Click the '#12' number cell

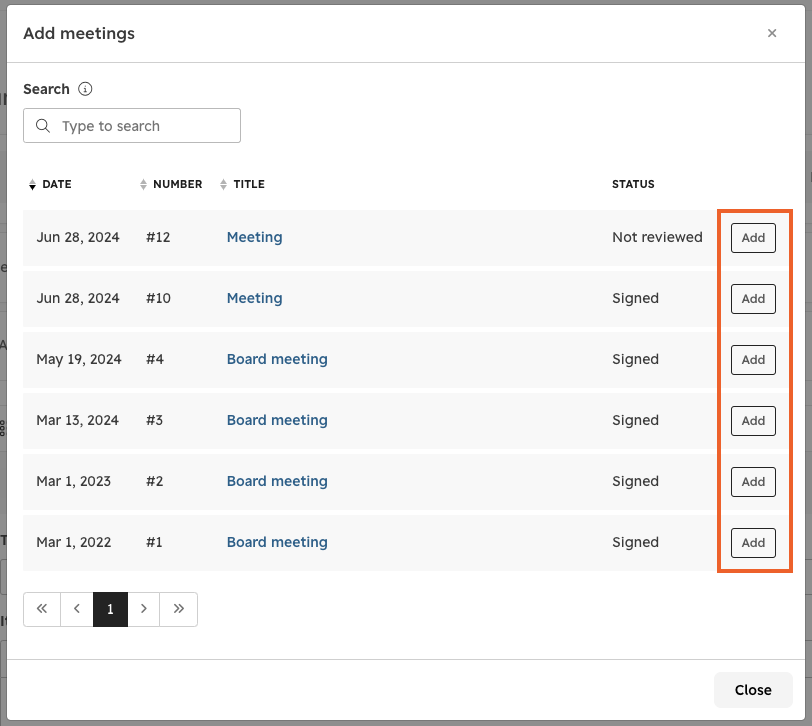(158, 237)
